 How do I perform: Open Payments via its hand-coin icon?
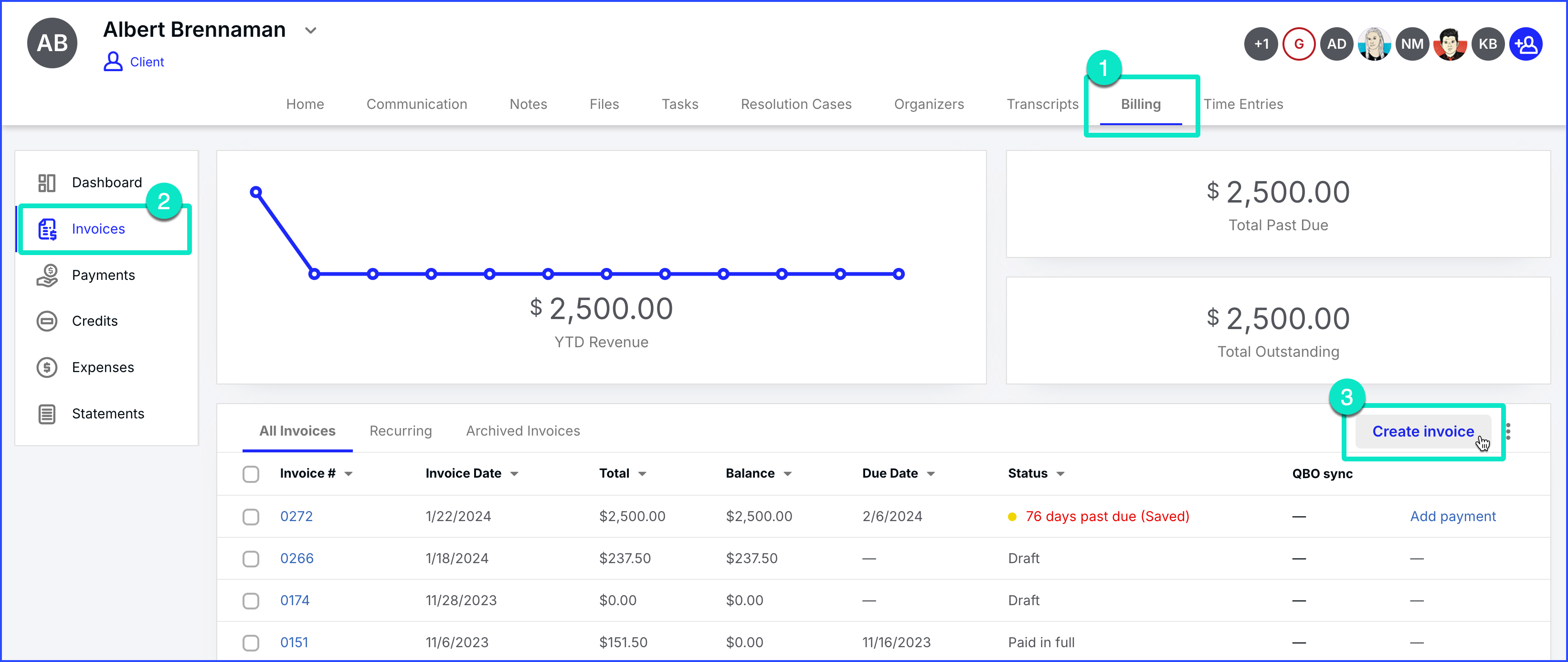pyautogui.click(x=47, y=275)
